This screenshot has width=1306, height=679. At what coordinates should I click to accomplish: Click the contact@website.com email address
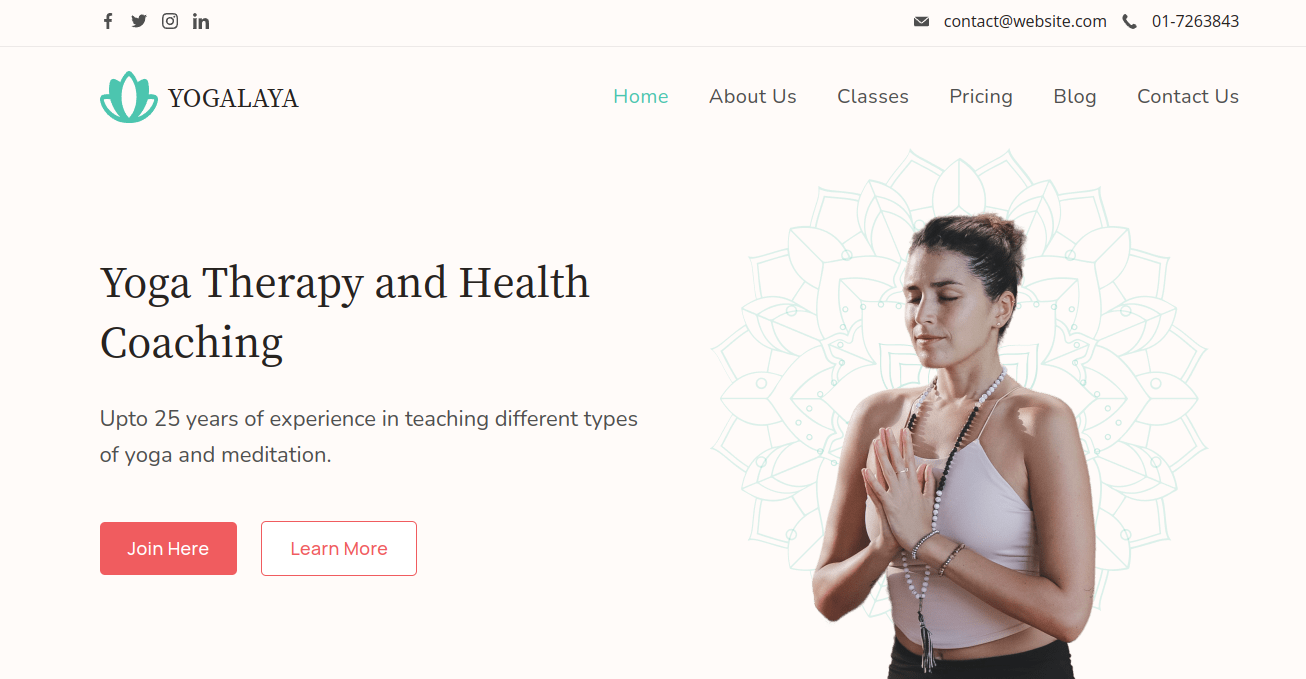click(1025, 21)
